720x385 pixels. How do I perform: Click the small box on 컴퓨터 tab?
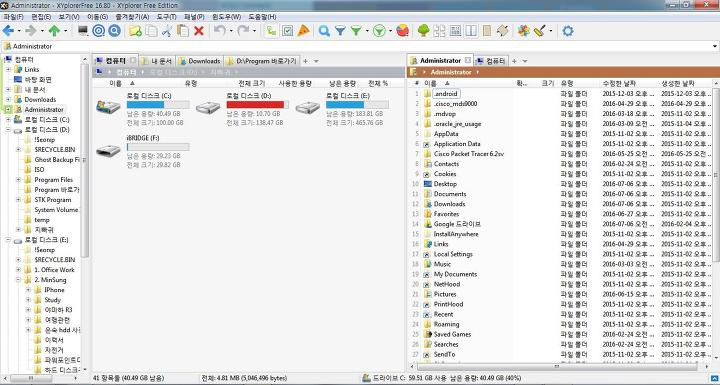tap(133, 60)
